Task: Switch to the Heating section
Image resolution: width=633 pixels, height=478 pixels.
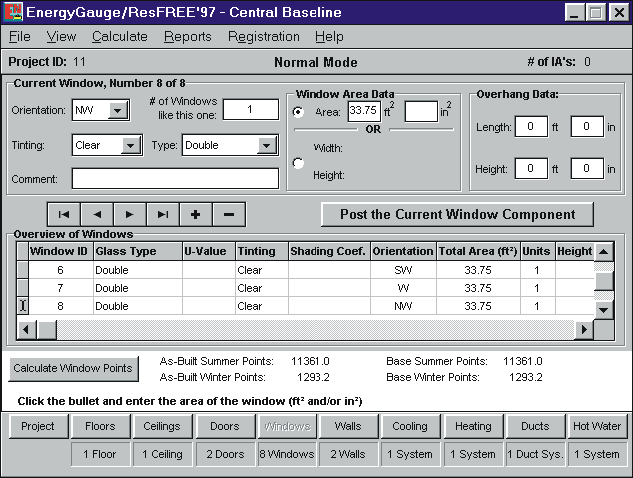Action: coord(473,426)
